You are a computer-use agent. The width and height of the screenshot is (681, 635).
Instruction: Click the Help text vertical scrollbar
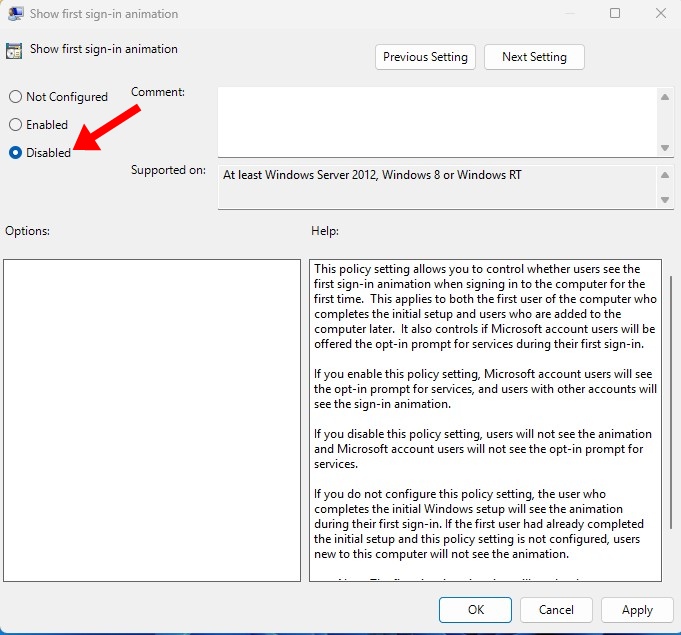[x=671, y=402]
